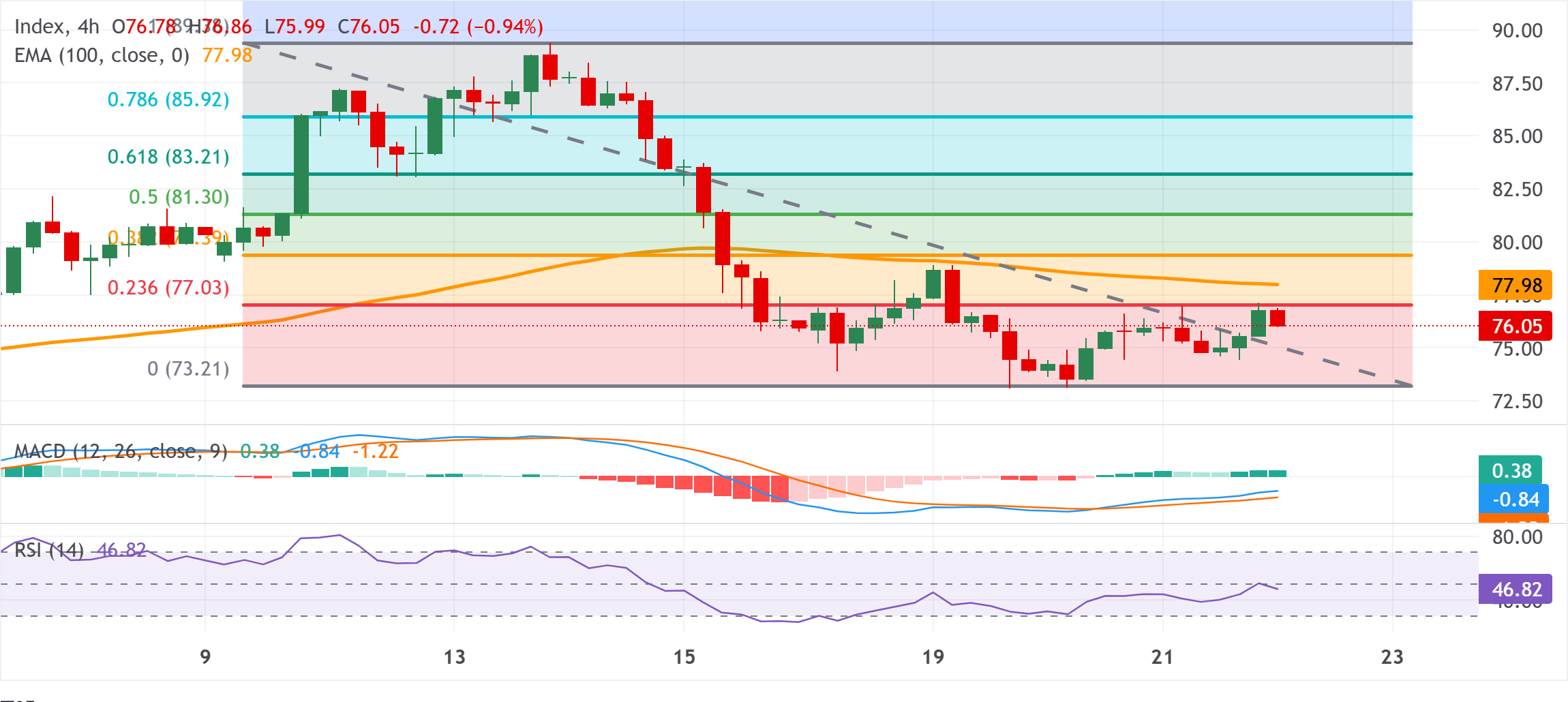Click the RSI (14) indicator legend
Image resolution: width=1568 pixels, height=702 pixels.
click(49, 550)
